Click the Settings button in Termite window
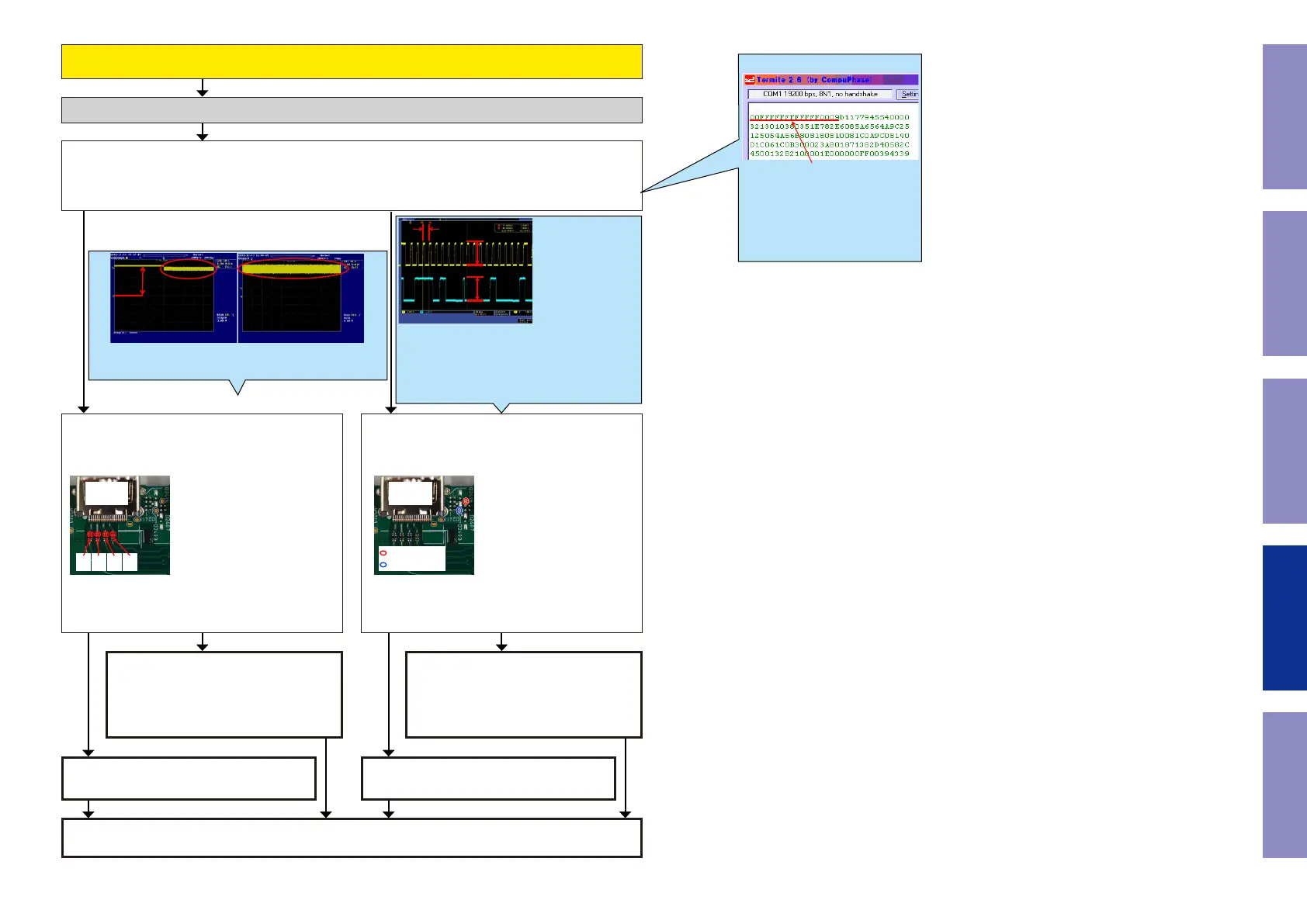The image size is (1307, 924). (x=907, y=94)
